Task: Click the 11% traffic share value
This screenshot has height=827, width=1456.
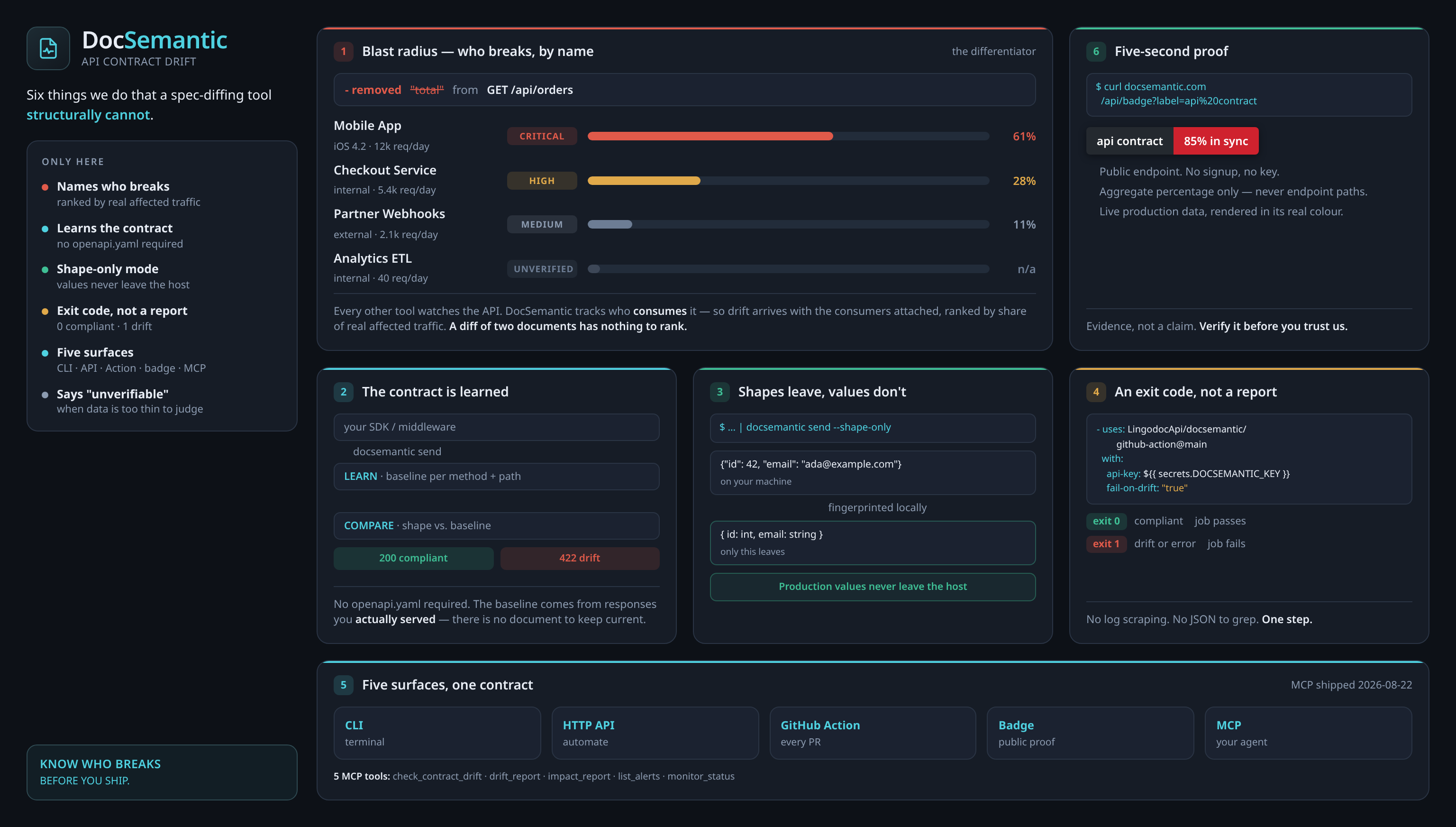Action: [x=1024, y=224]
